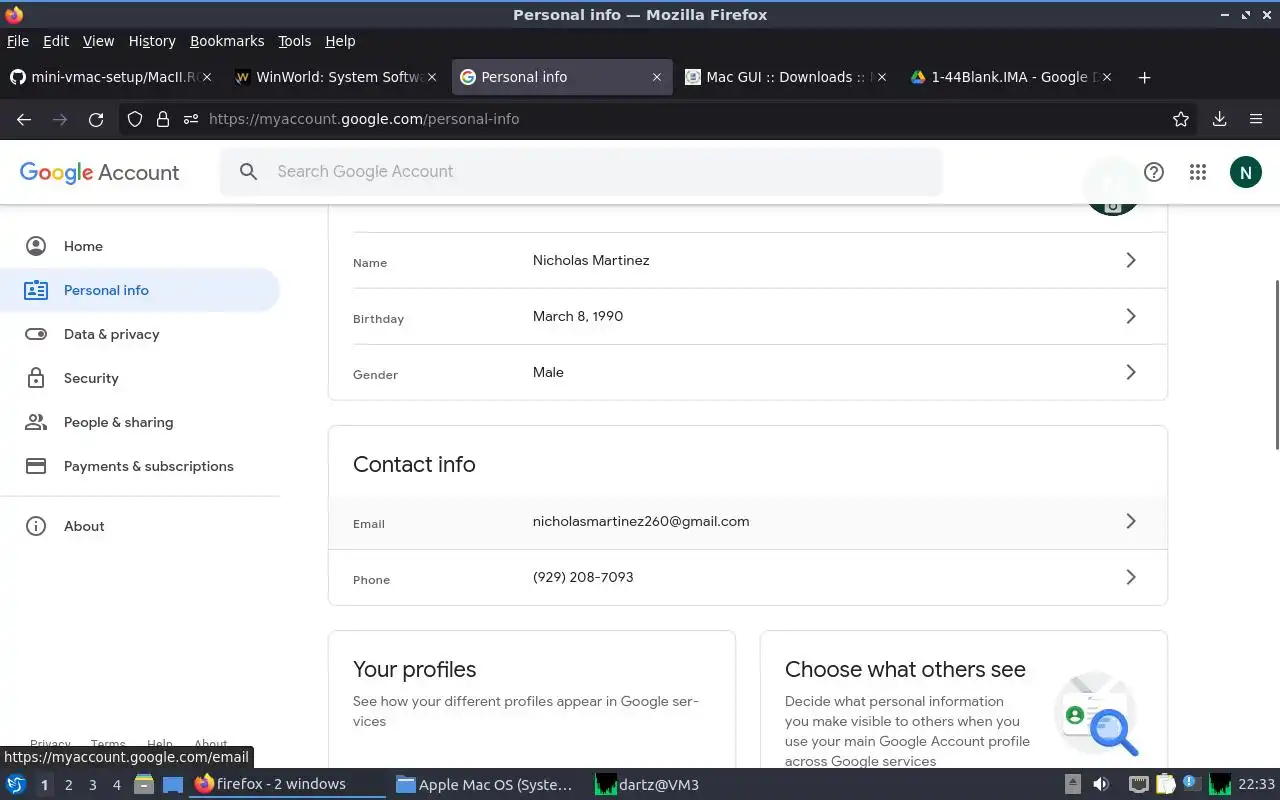Open the taskbar start menu icon
Viewport: 1280px width, 800px height.
point(15,784)
